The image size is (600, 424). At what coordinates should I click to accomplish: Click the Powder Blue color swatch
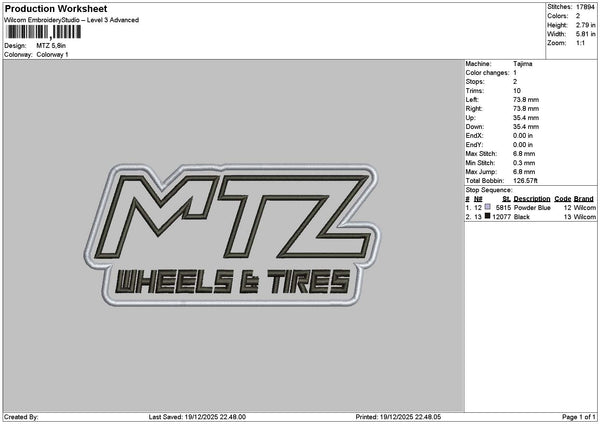(x=488, y=207)
